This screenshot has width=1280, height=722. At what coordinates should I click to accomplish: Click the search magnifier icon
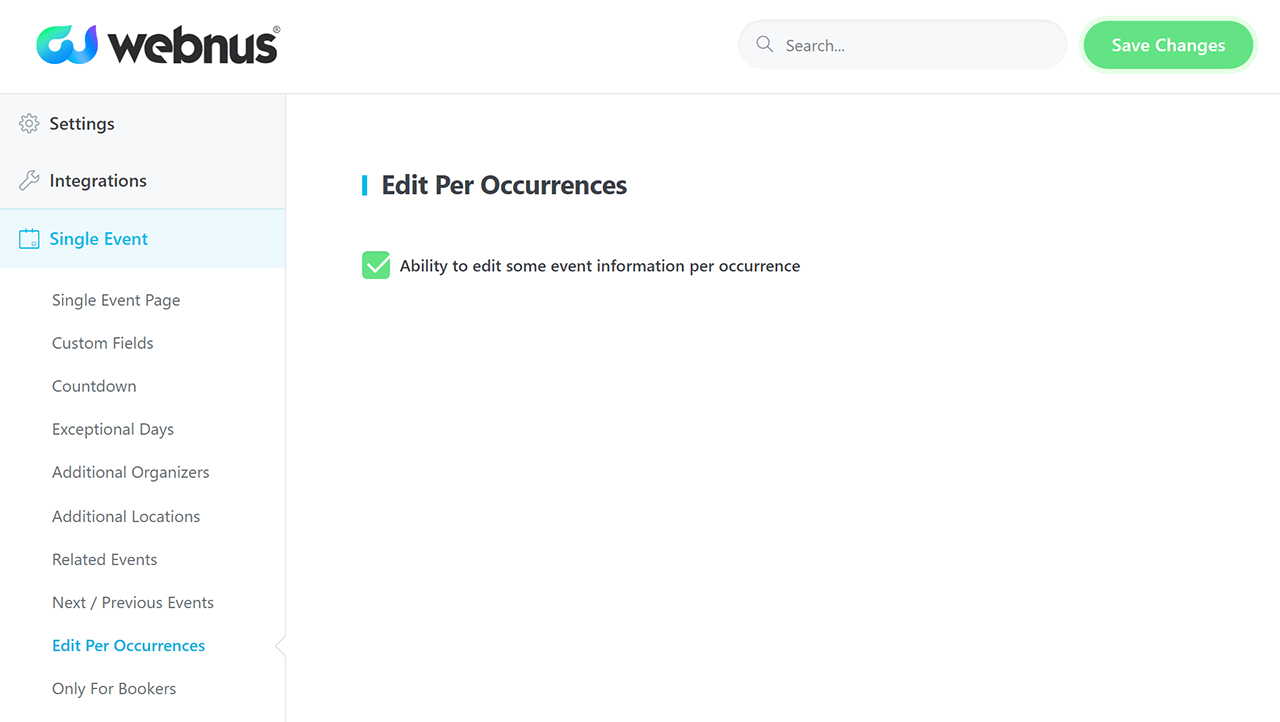(765, 45)
